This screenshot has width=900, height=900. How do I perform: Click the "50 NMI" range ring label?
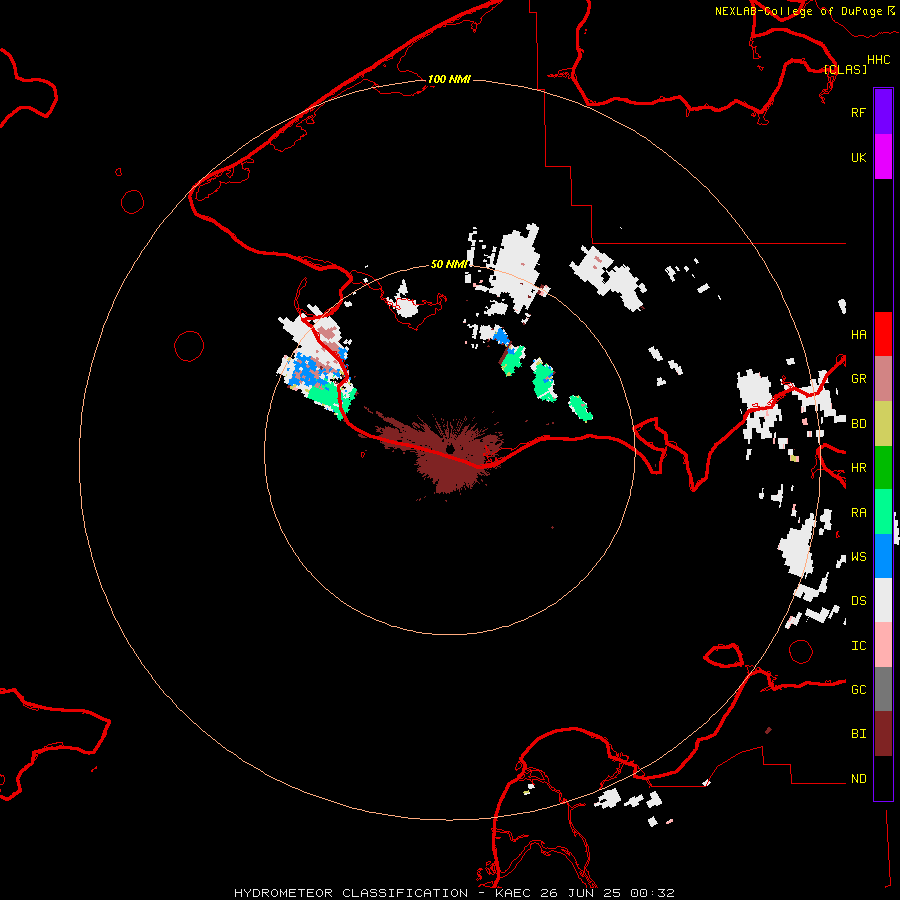[x=449, y=264]
